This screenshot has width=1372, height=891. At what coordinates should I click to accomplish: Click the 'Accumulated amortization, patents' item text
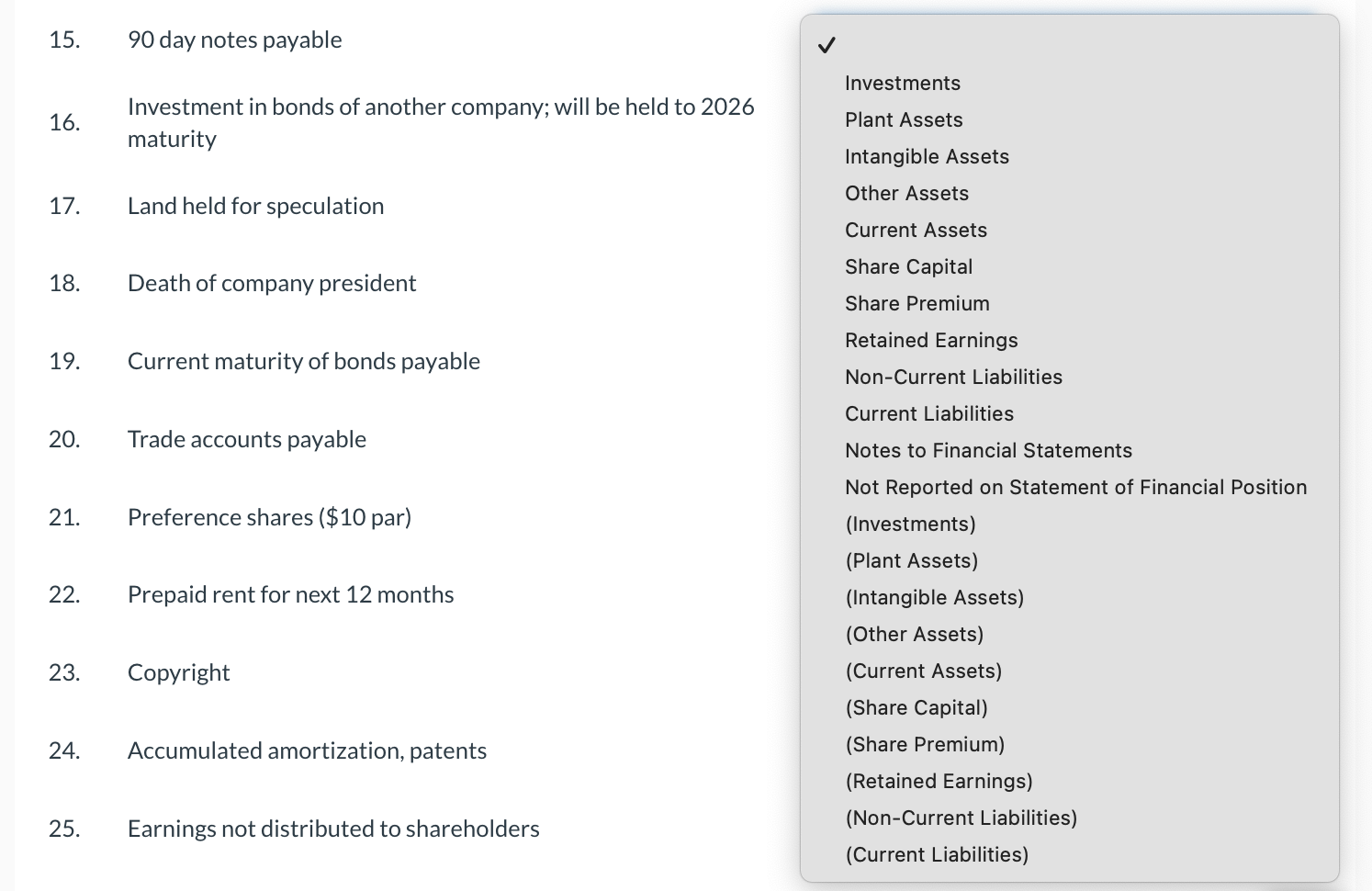[307, 751]
